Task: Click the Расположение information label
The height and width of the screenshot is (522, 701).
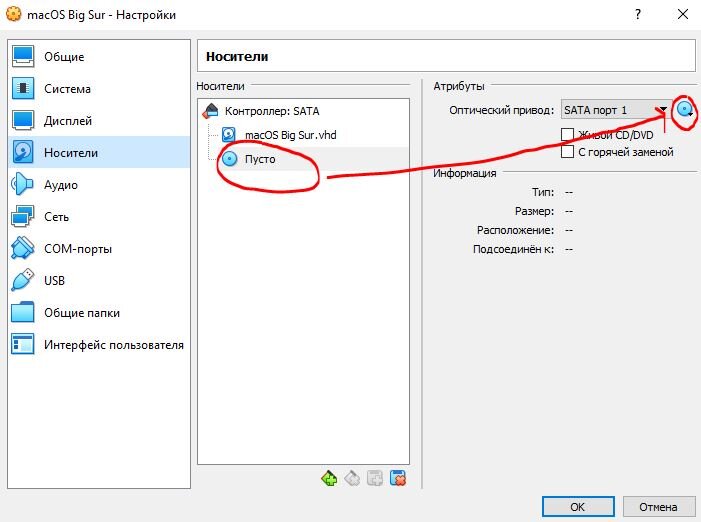Action: coord(515,230)
